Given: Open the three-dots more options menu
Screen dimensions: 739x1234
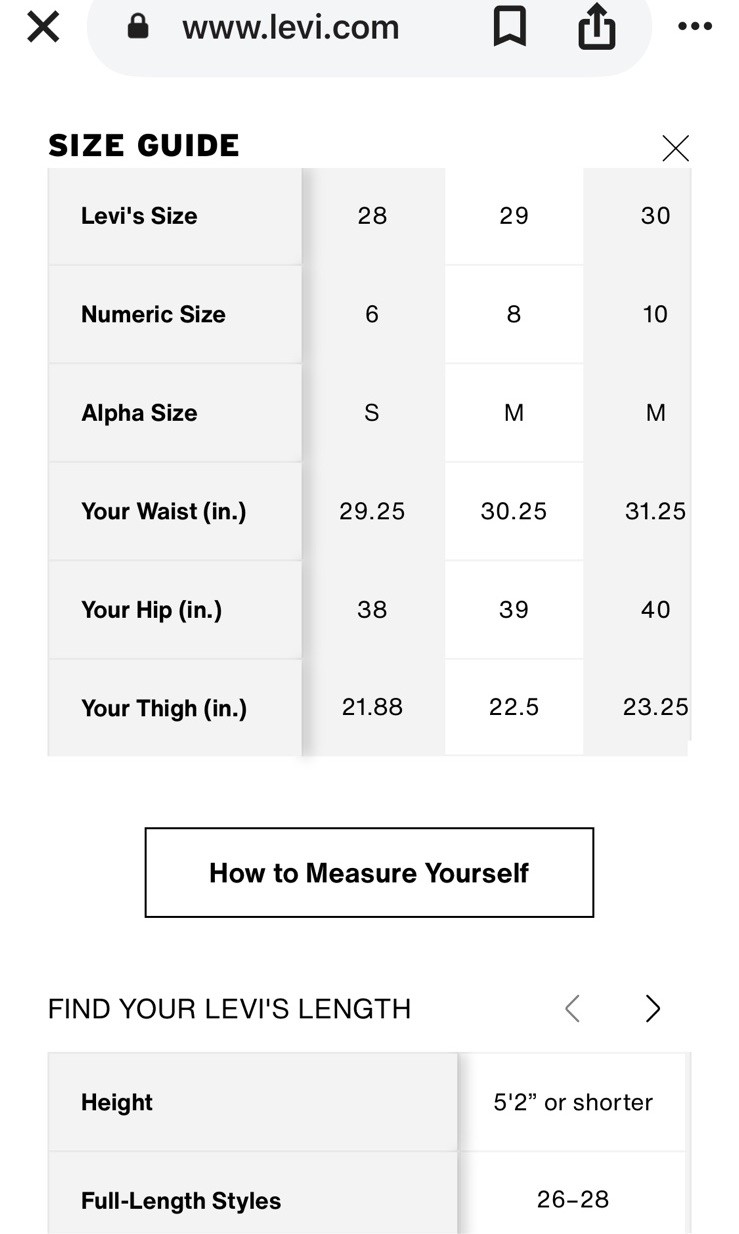Looking at the screenshot, I should pyautogui.click(x=695, y=27).
